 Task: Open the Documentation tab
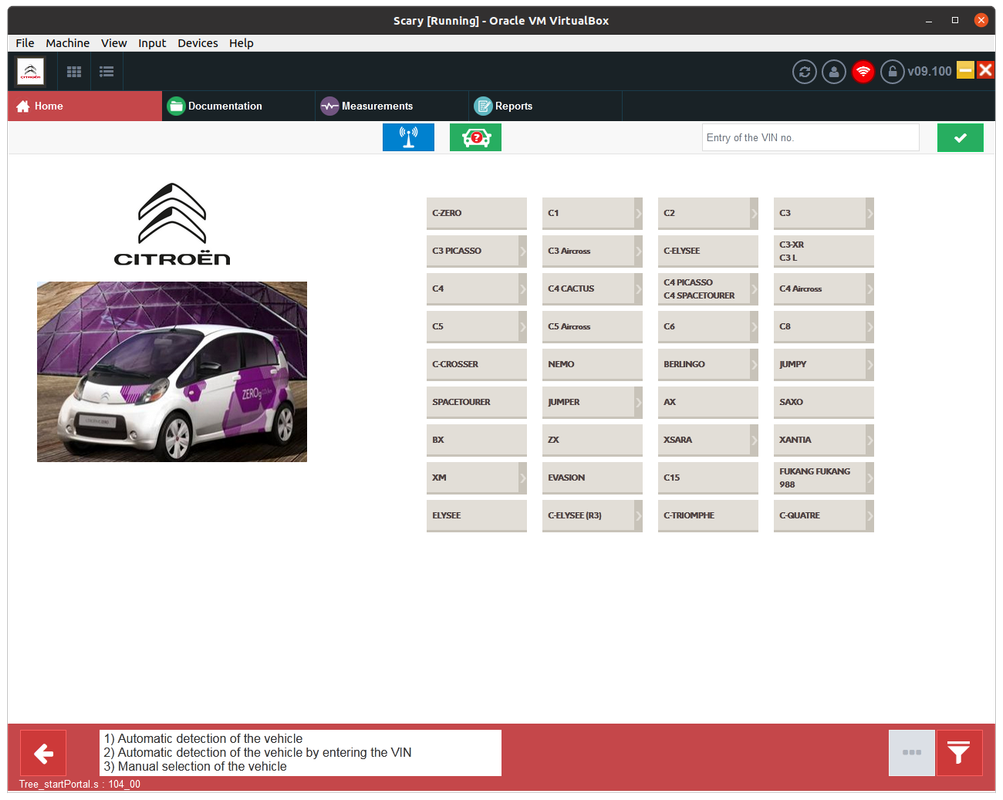(x=238, y=106)
